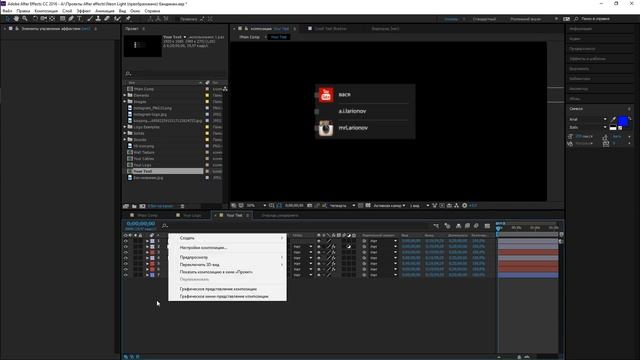The image size is (640, 360).
Task: Click the timeline playhead marker
Action: (x=498, y=228)
